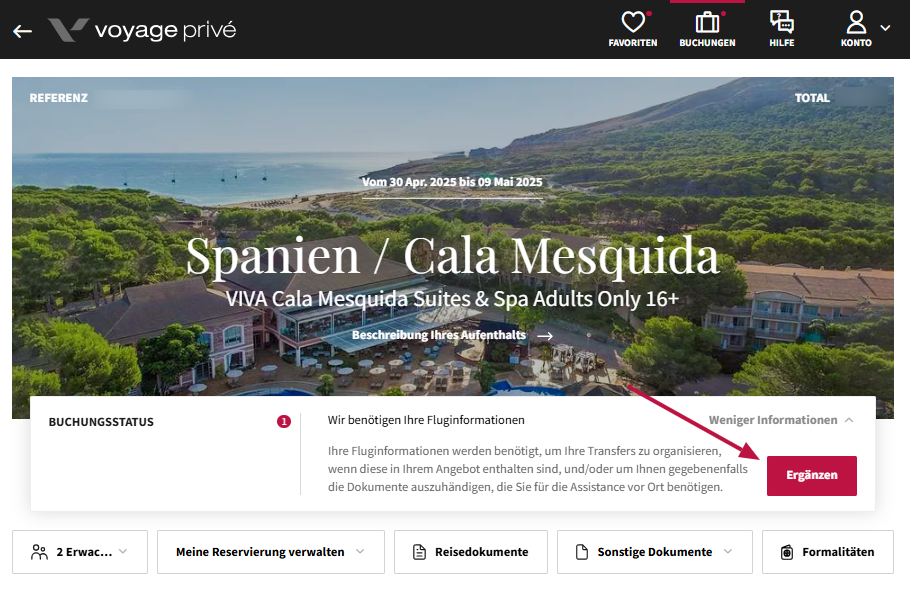The height and width of the screenshot is (592, 910).
Task: Click the Voyage Privé logo
Action: click(142, 30)
